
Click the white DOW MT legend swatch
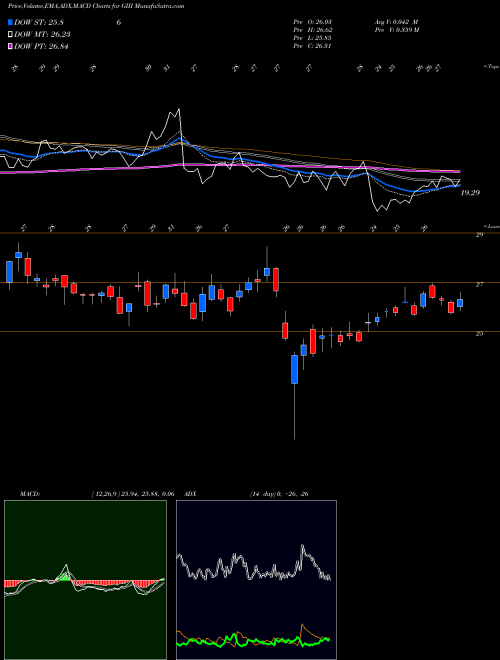point(10,35)
